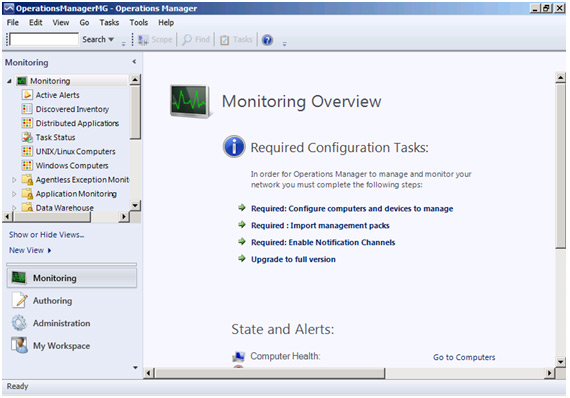Click the Authoring pencil icon
This screenshot has height=398, width=570.
coord(20,301)
